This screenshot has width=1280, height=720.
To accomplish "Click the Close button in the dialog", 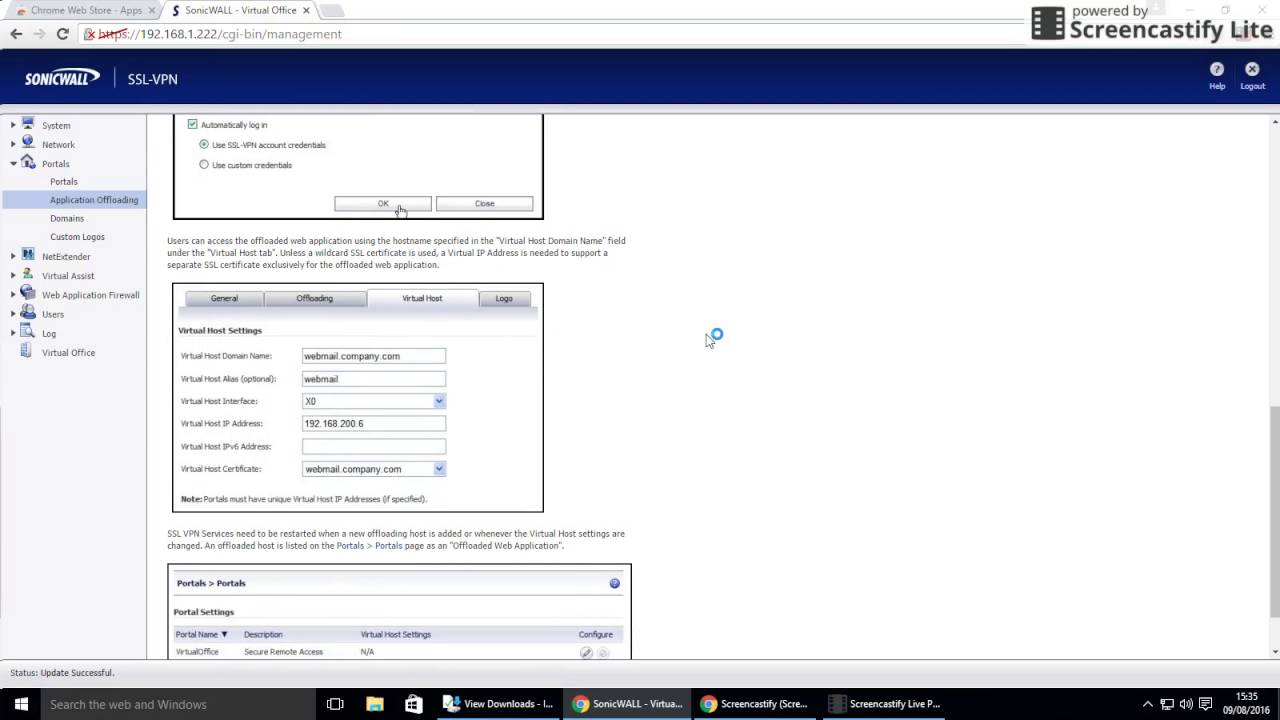I will pyautogui.click(x=484, y=203).
